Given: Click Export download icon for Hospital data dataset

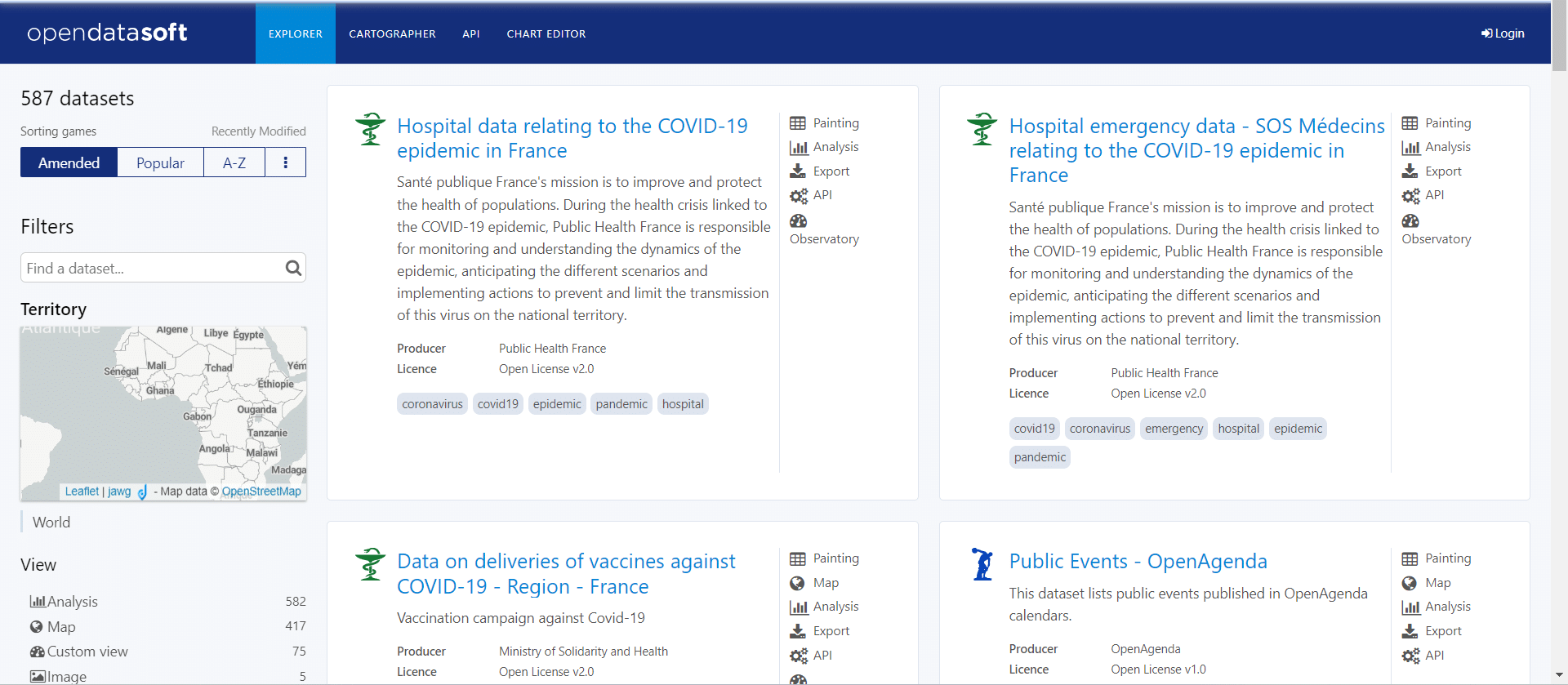Looking at the screenshot, I should click(x=798, y=171).
